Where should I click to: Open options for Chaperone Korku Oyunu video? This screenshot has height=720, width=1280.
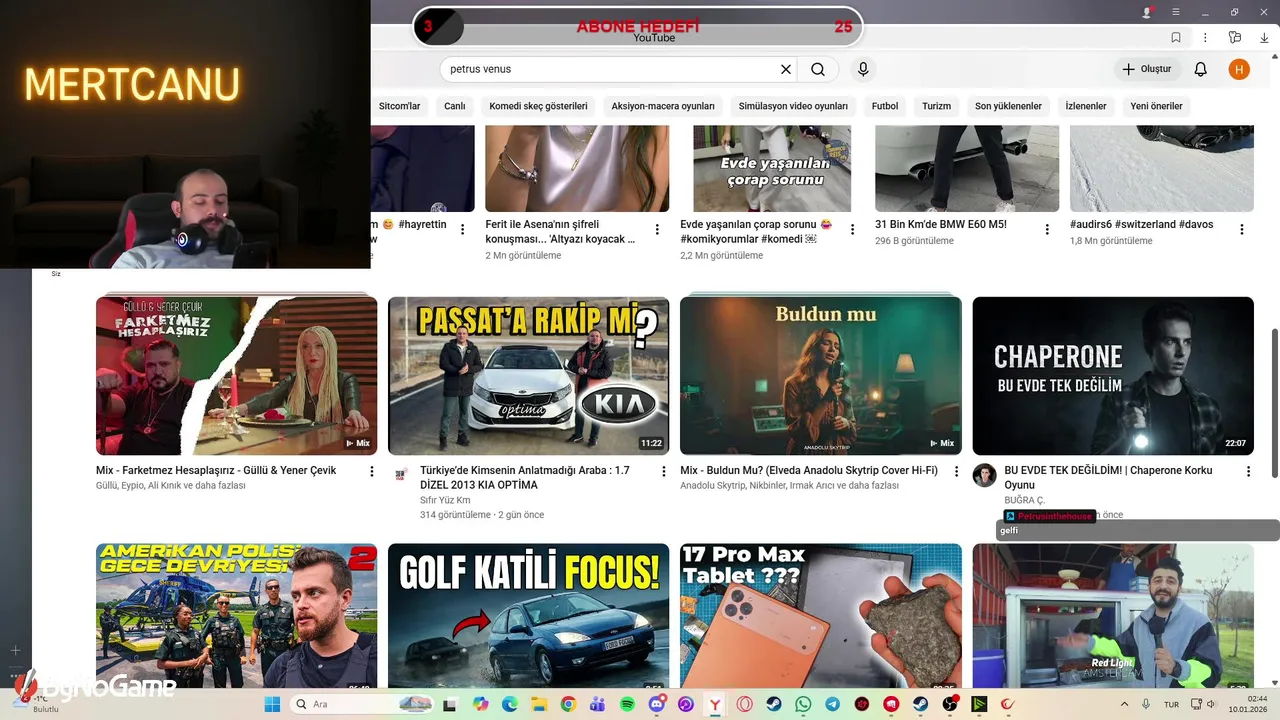pyautogui.click(x=1248, y=471)
